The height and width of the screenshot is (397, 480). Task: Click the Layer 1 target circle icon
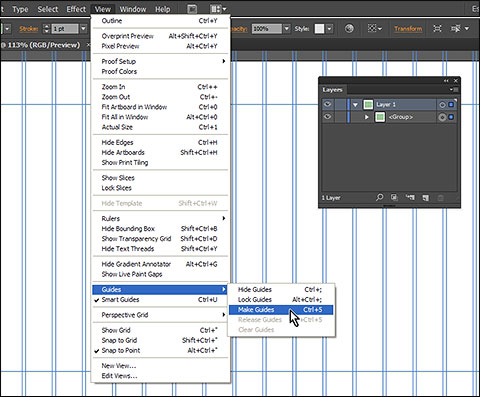442,105
